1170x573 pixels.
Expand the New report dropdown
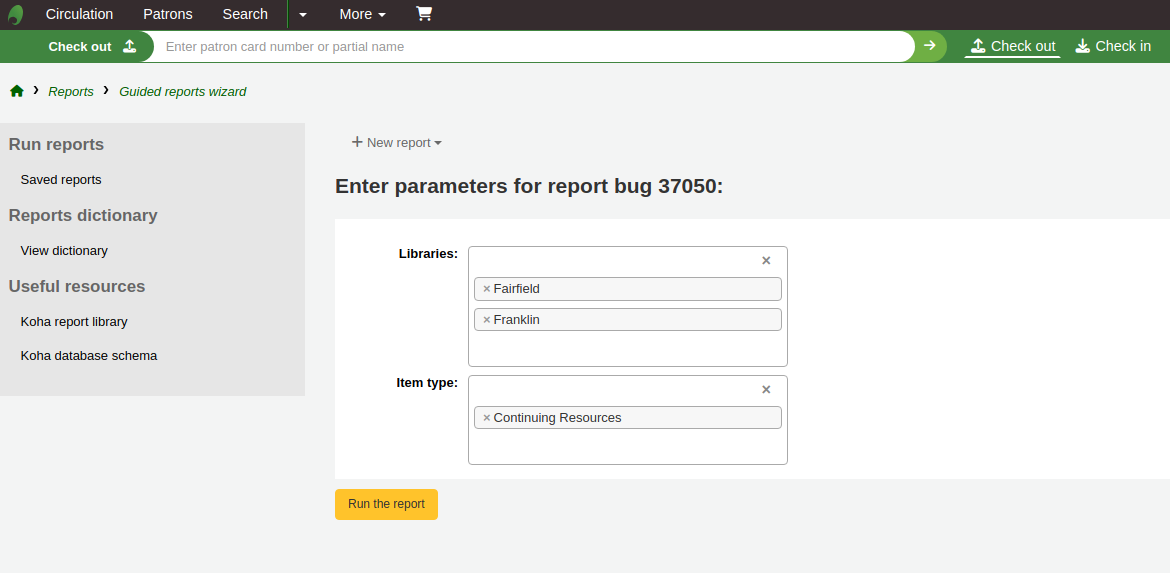[x=397, y=143]
